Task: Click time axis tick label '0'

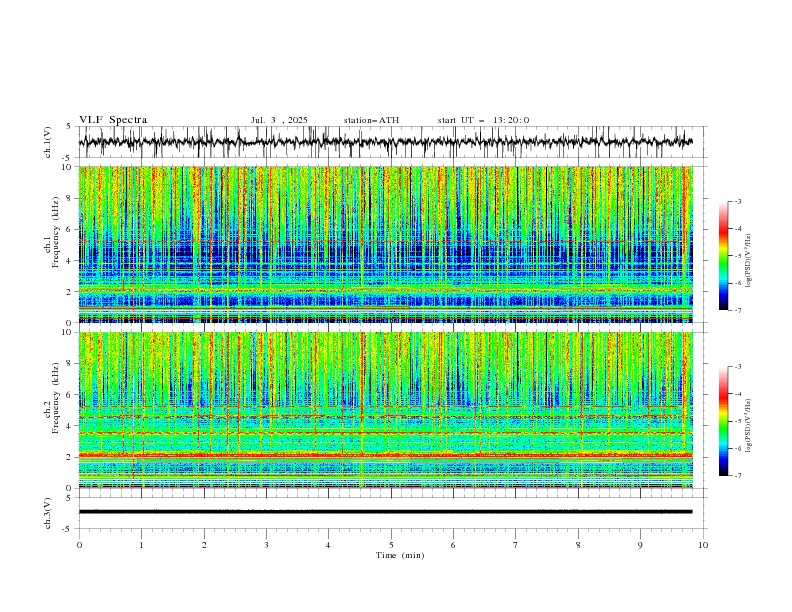Action: [79, 545]
